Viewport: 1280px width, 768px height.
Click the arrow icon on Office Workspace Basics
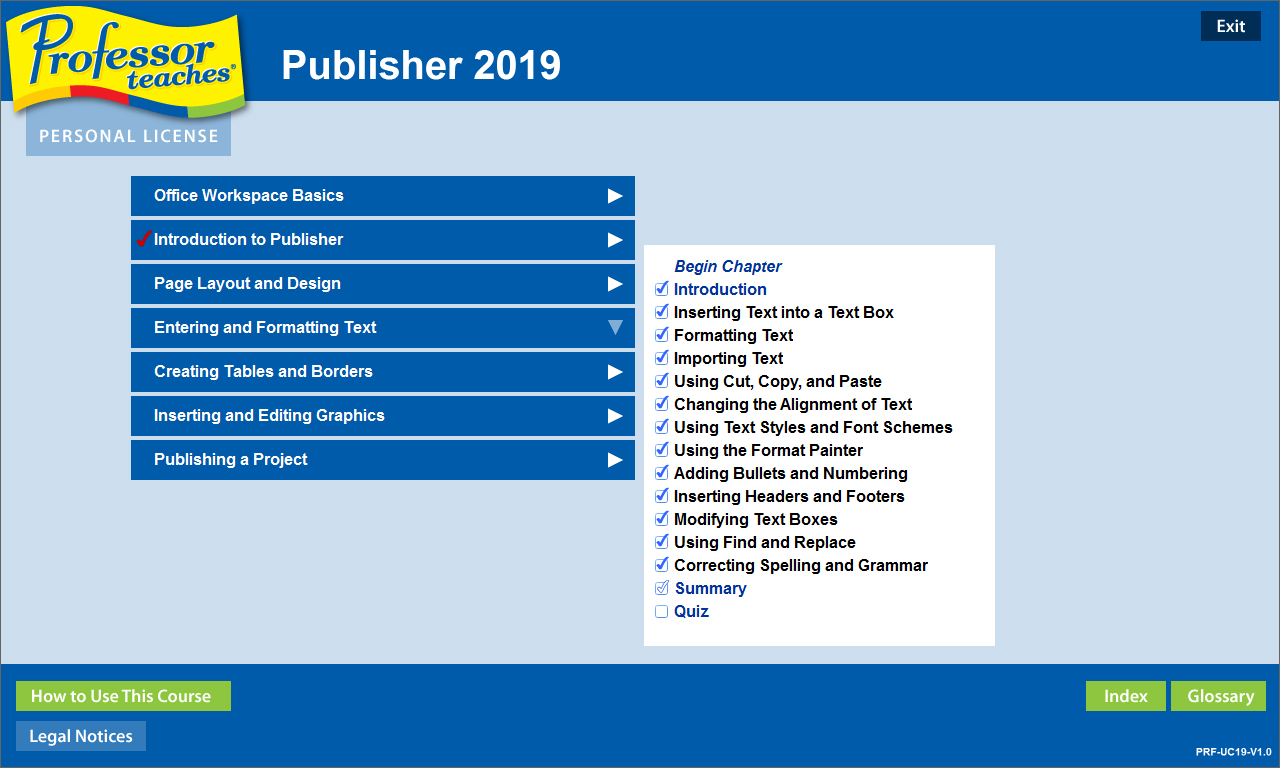615,196
